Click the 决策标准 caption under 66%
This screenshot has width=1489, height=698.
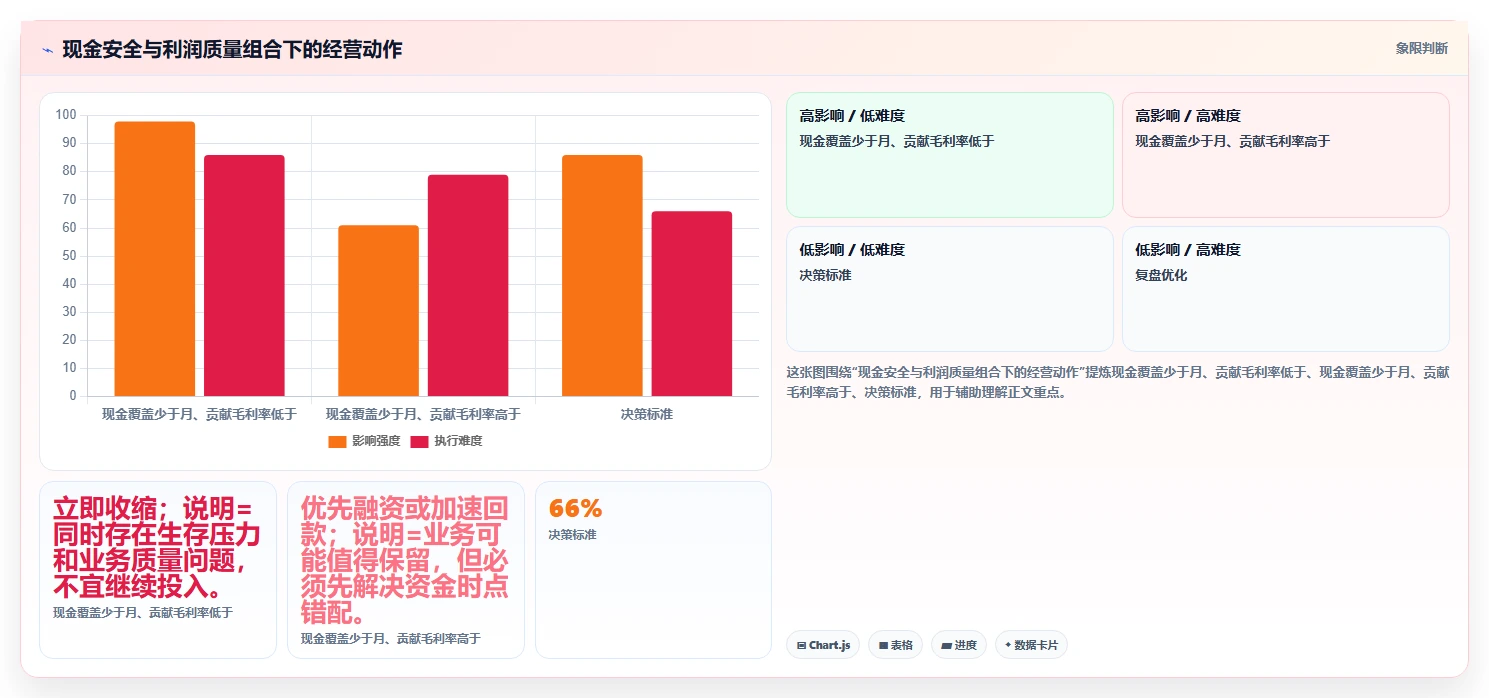pos(572,535)
